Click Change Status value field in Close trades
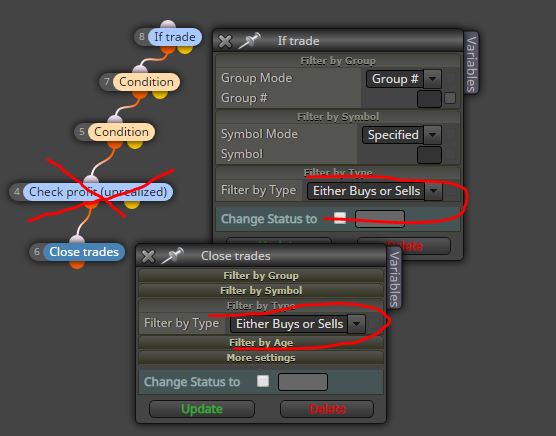Screen dimensions: 556x436 [x=303, y=382]
